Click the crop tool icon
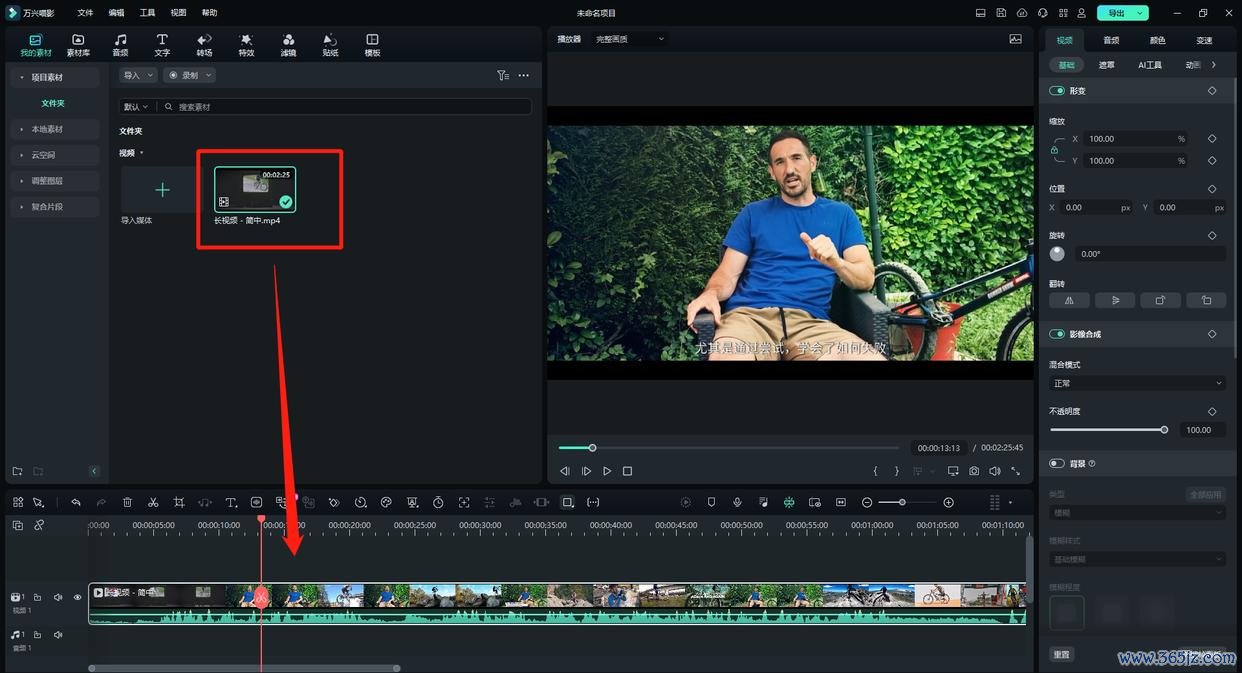1242x673 pixels. (179, 502)
